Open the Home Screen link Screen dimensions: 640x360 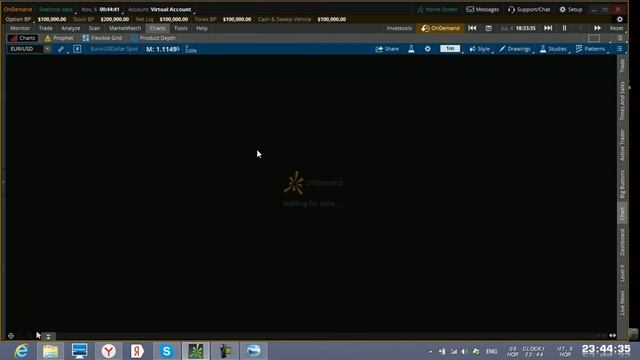point(437,9)
